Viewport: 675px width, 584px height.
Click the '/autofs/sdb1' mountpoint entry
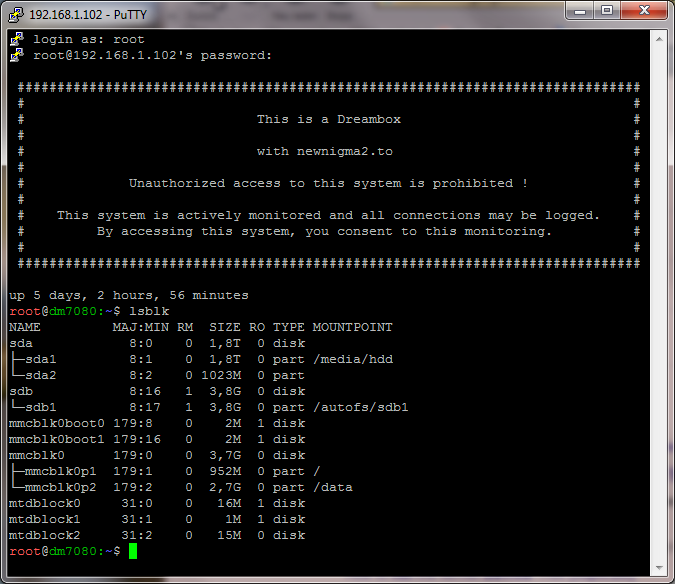click(x=360, y=407)
